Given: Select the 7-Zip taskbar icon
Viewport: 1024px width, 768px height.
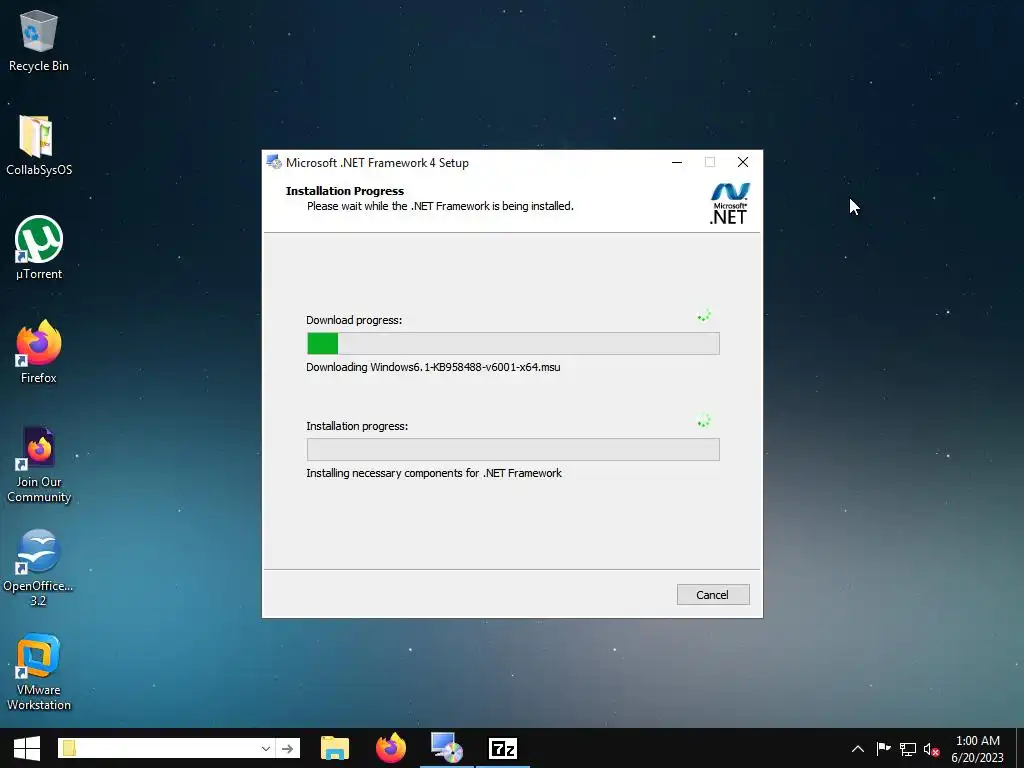Looking at the screenshot, I should click(x=503, y=748).
